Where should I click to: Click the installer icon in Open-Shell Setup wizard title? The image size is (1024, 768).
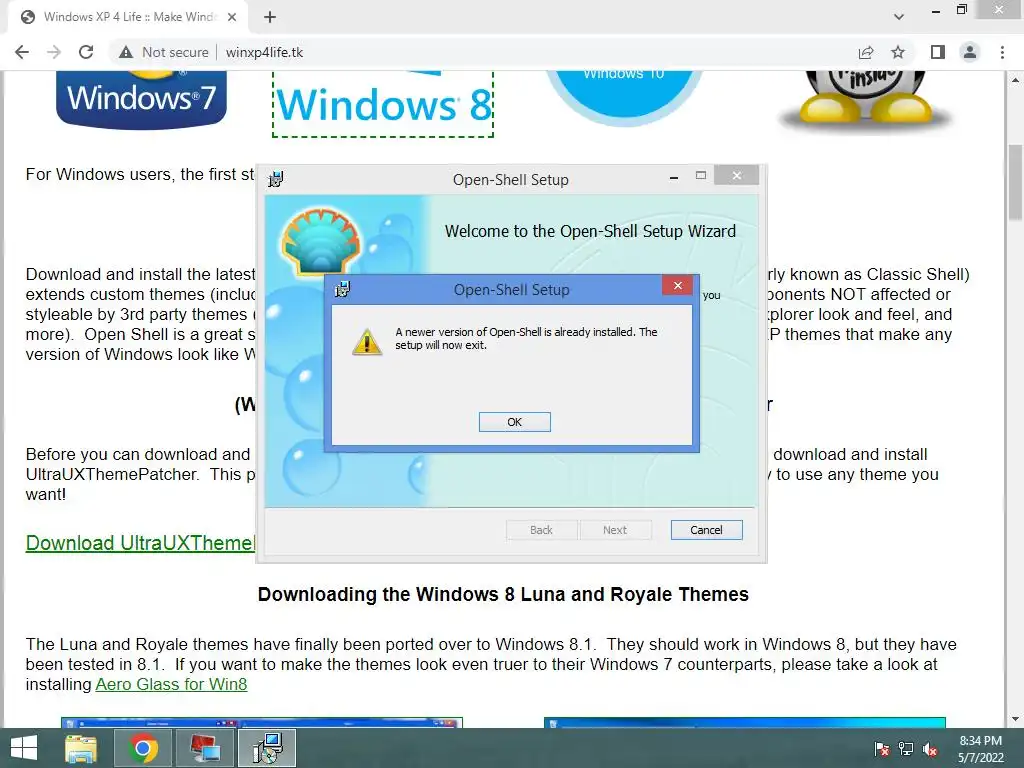coord(276,178)
